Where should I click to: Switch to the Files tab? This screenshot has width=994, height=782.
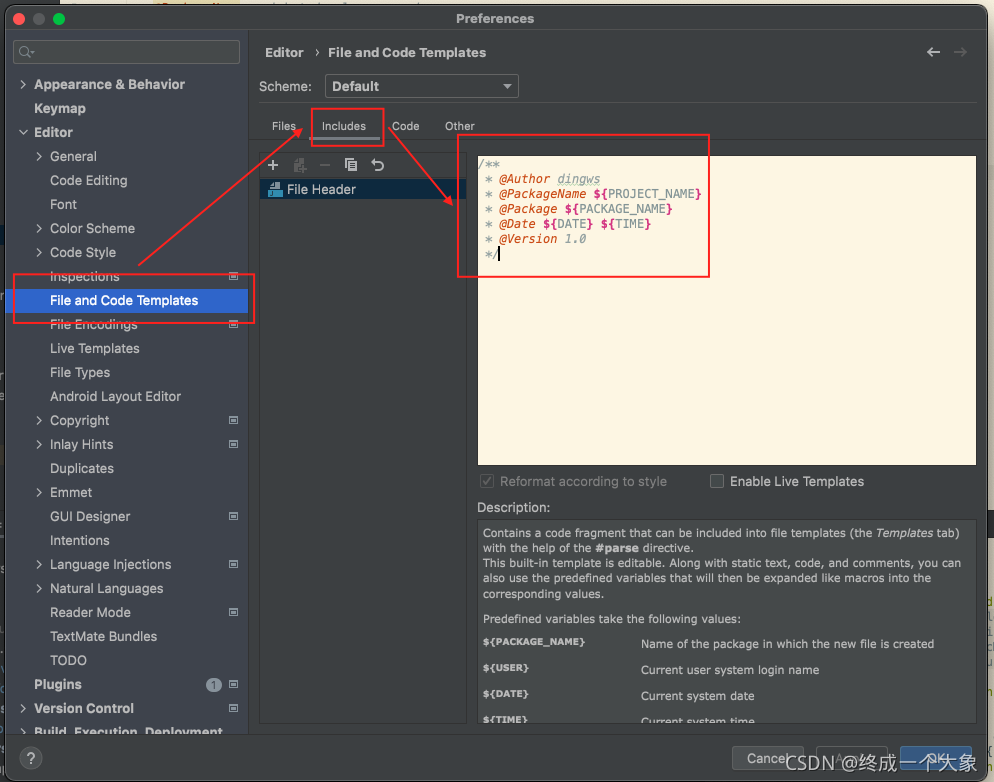(283, 126)
